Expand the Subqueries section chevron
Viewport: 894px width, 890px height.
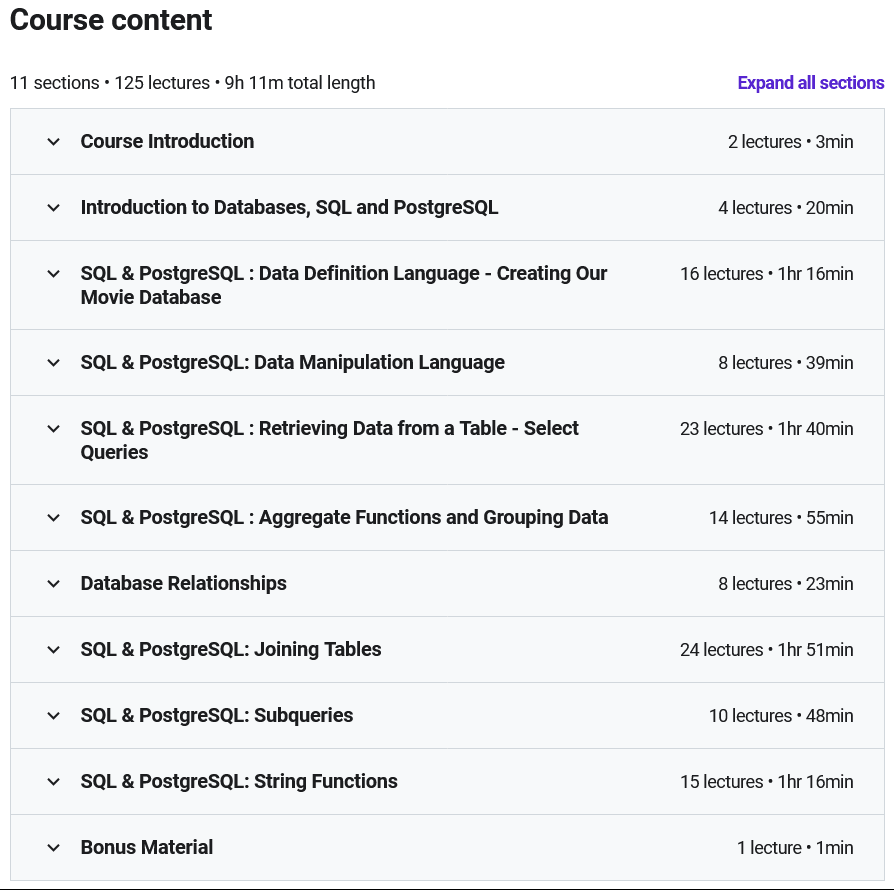[54, 716]
